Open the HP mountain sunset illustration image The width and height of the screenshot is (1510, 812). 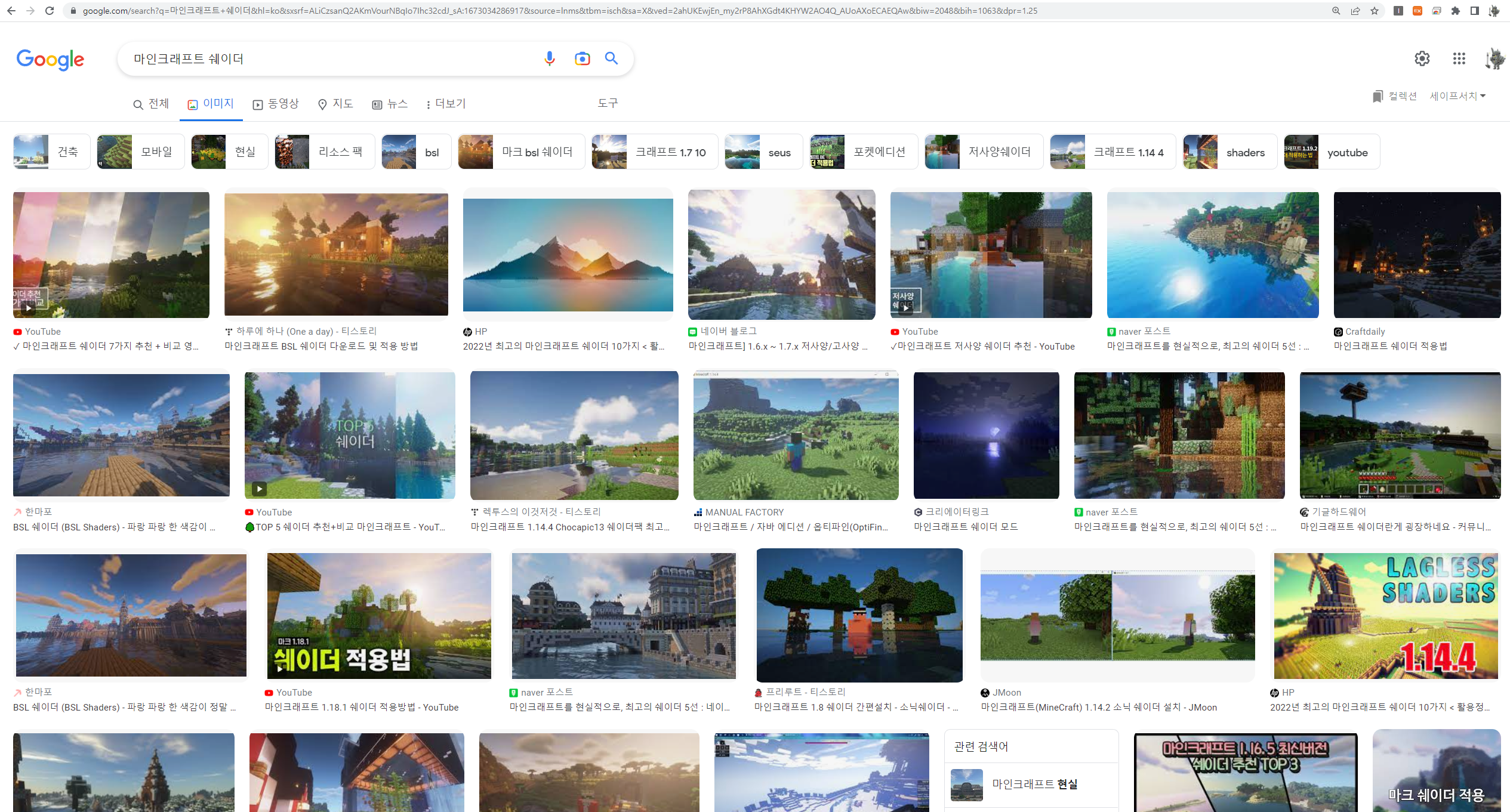tap(568, 255)
